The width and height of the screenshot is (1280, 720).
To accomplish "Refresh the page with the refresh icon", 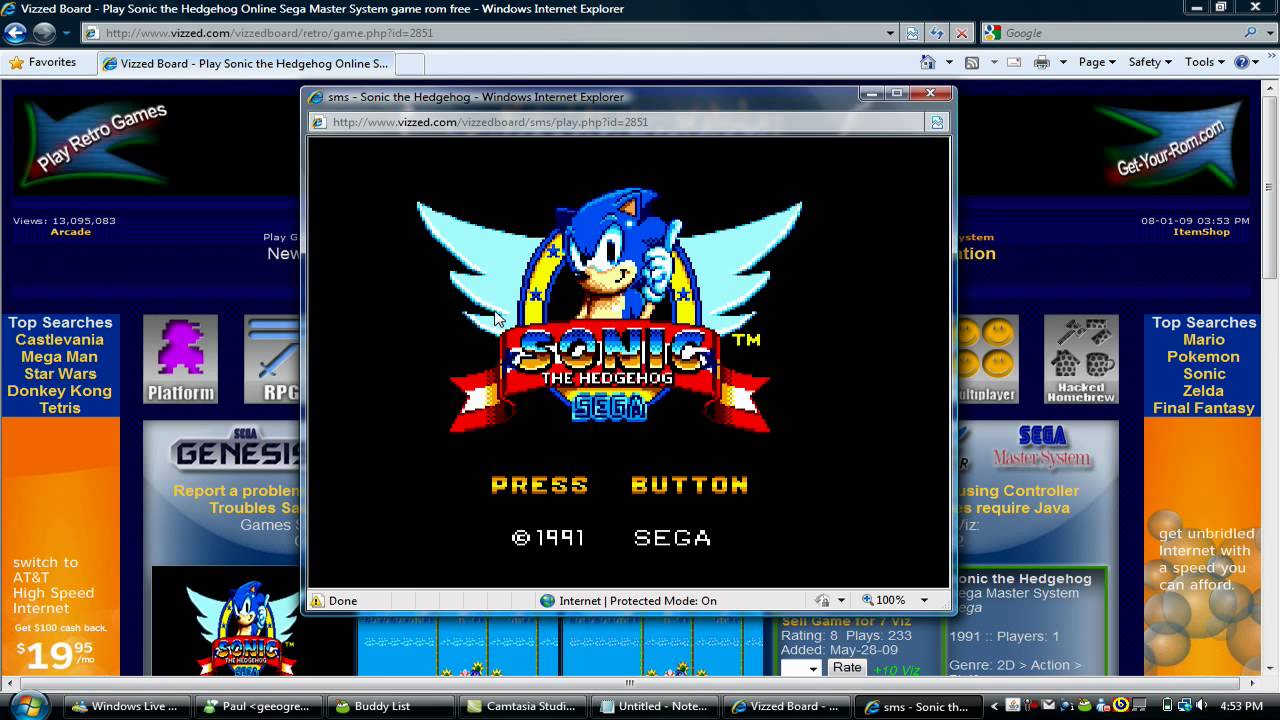I will click(x=937, y=33).
